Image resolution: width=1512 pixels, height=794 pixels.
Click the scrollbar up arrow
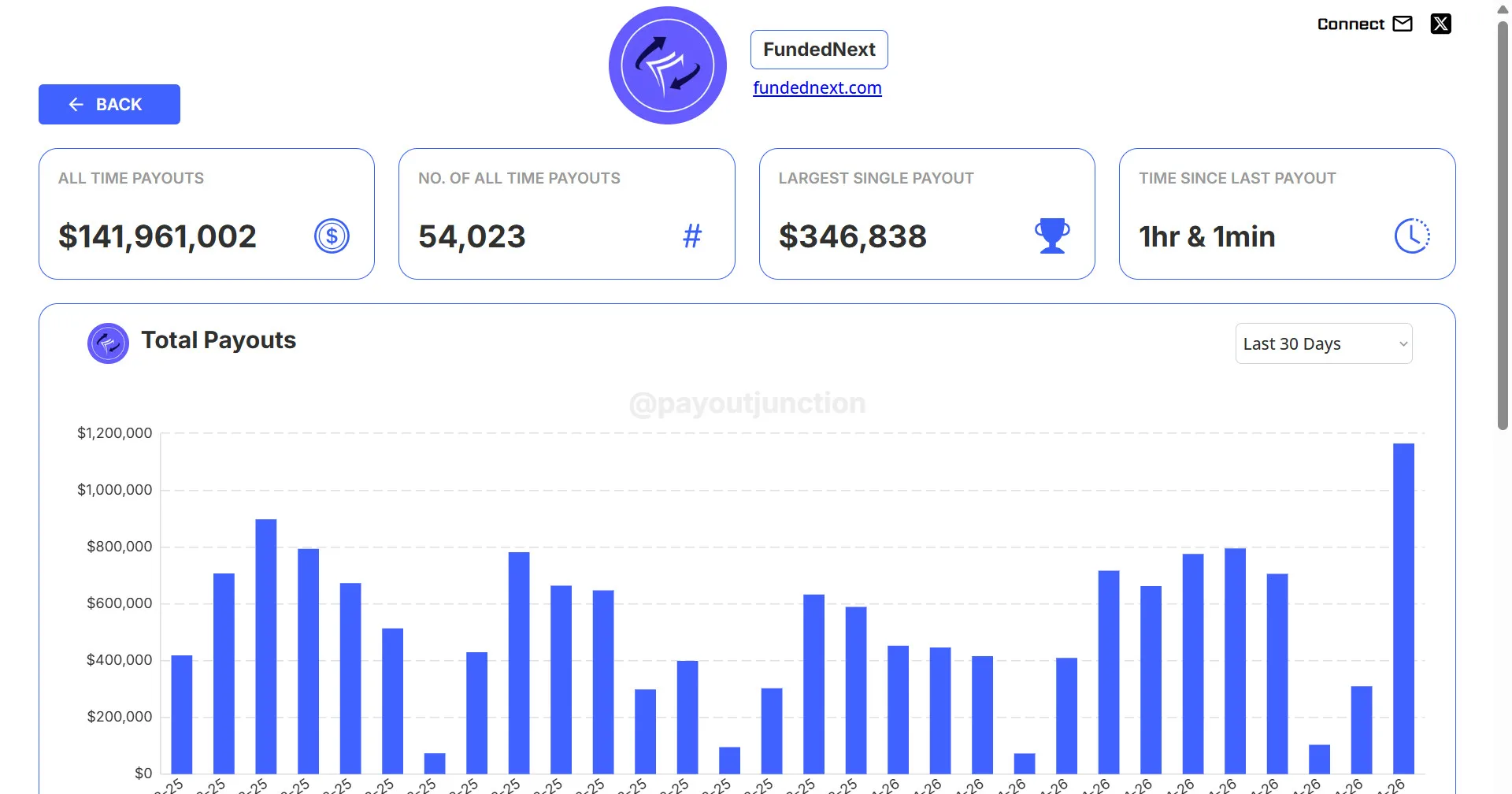pos(1503,9)
